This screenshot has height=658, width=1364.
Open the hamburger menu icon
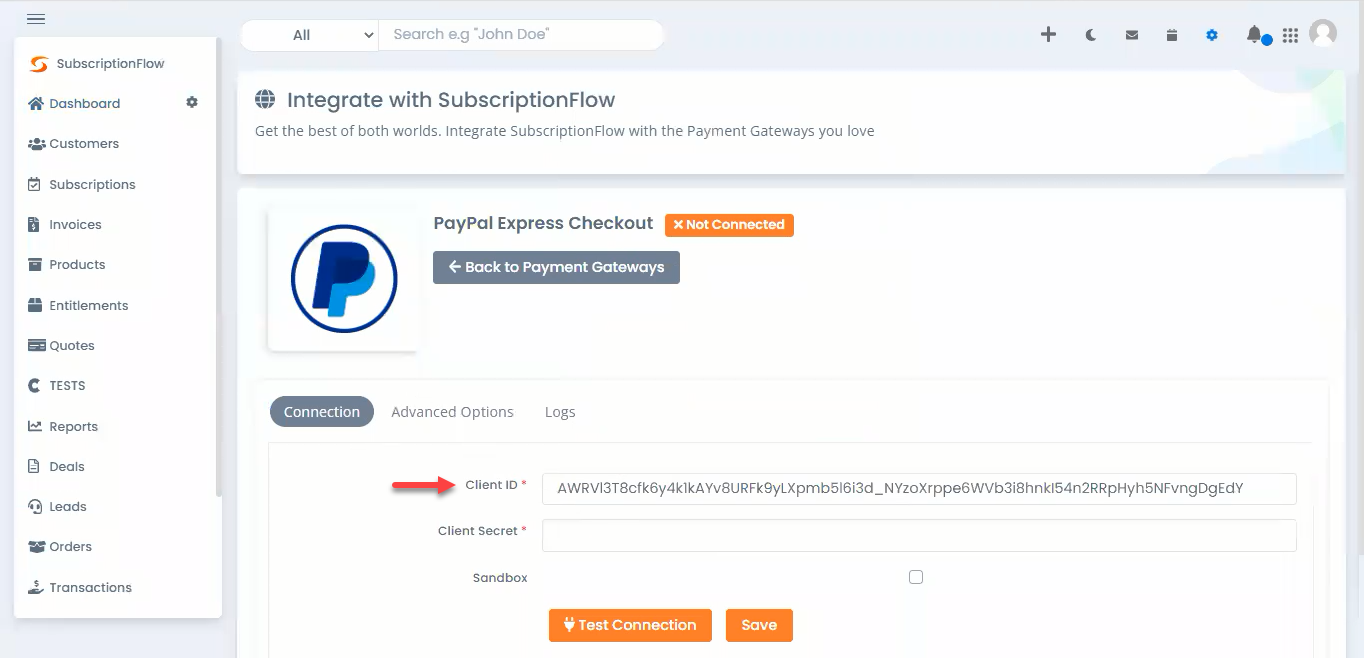pyautogui.click(x=36, y=19)
